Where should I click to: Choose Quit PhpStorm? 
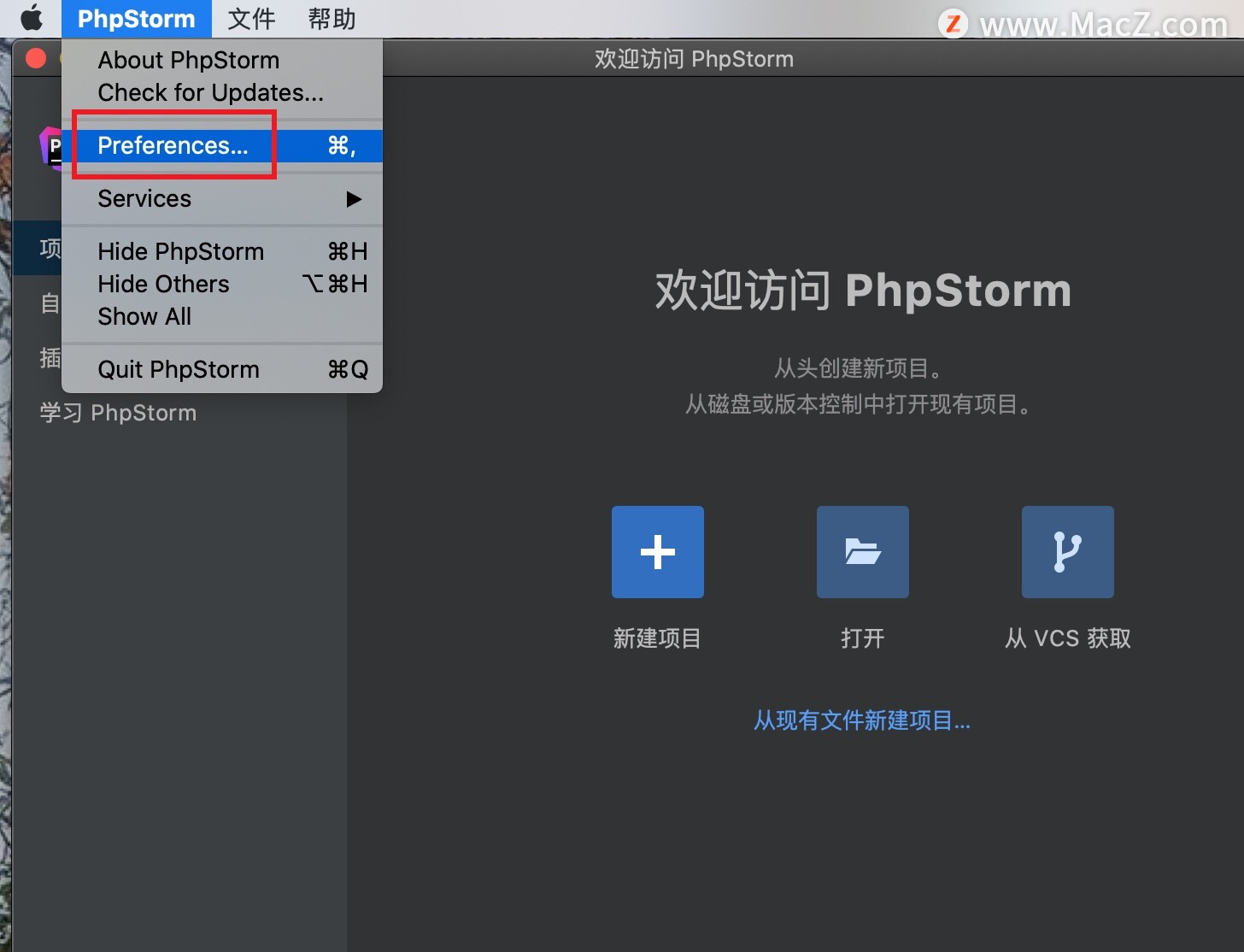[x=222, y=369]
